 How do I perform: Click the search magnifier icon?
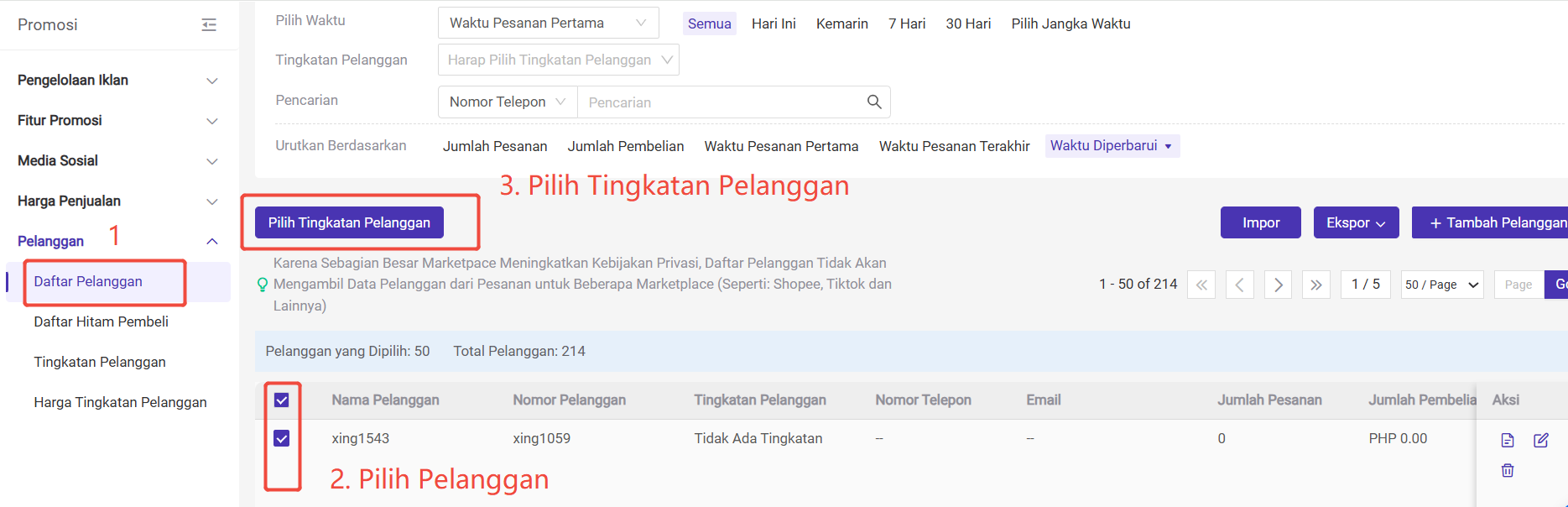(x=873, y=102)
